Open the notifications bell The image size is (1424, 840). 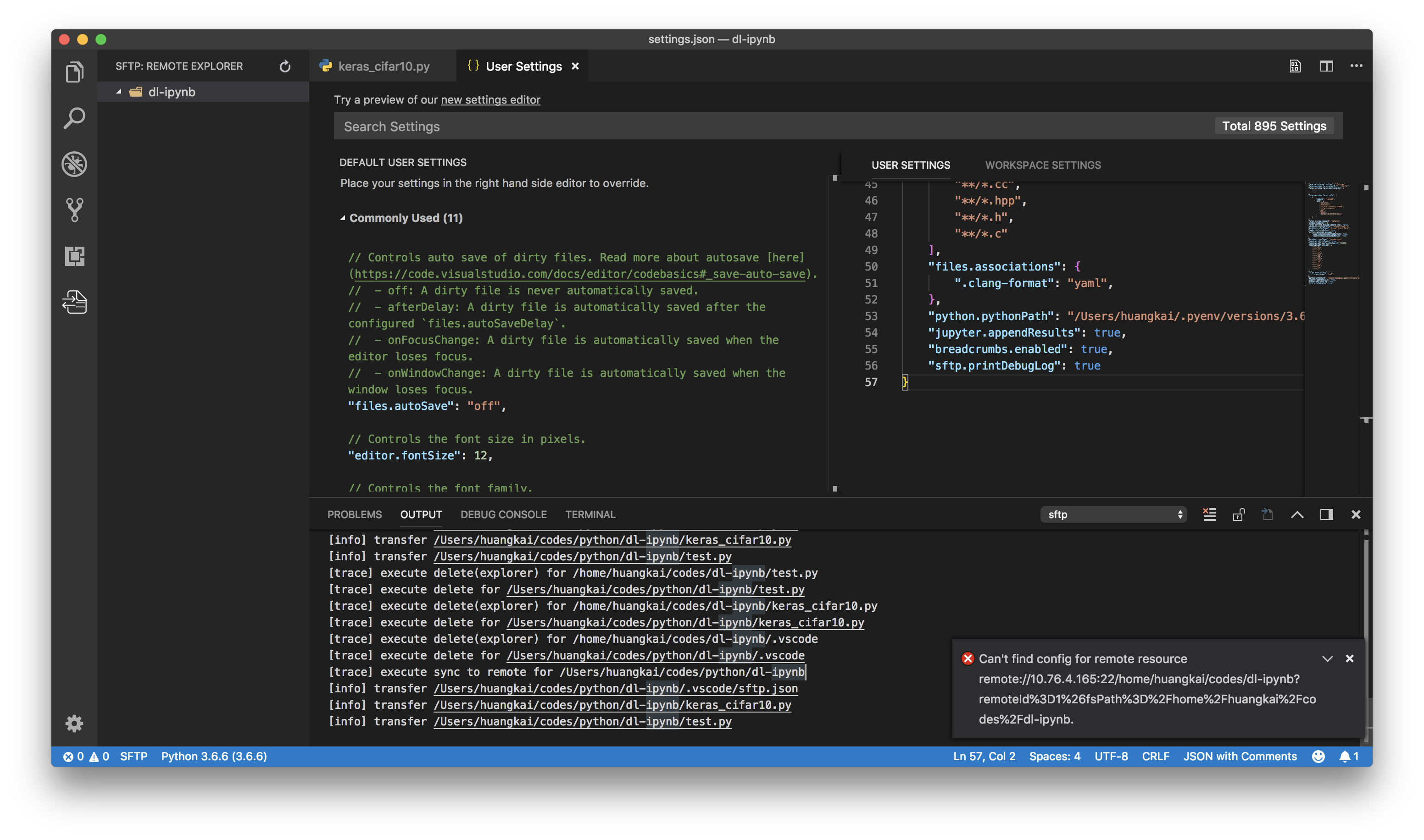[x=1348, y=757]
